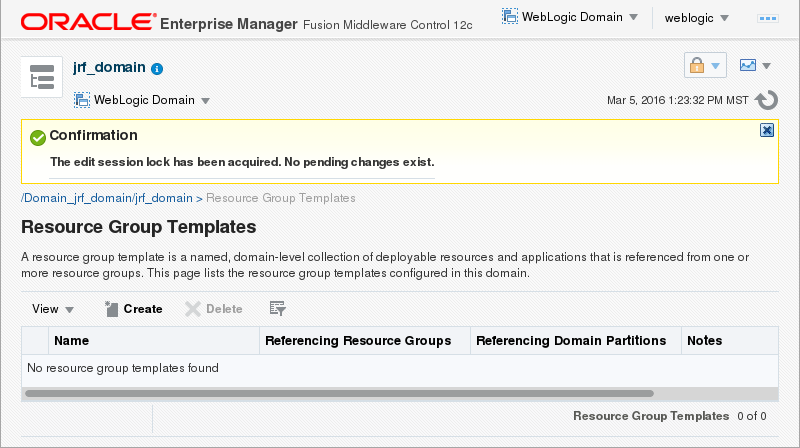This screenshot has width=800, height=448.
Task: Click the Notes column header
Action: [x=704, y=341]
